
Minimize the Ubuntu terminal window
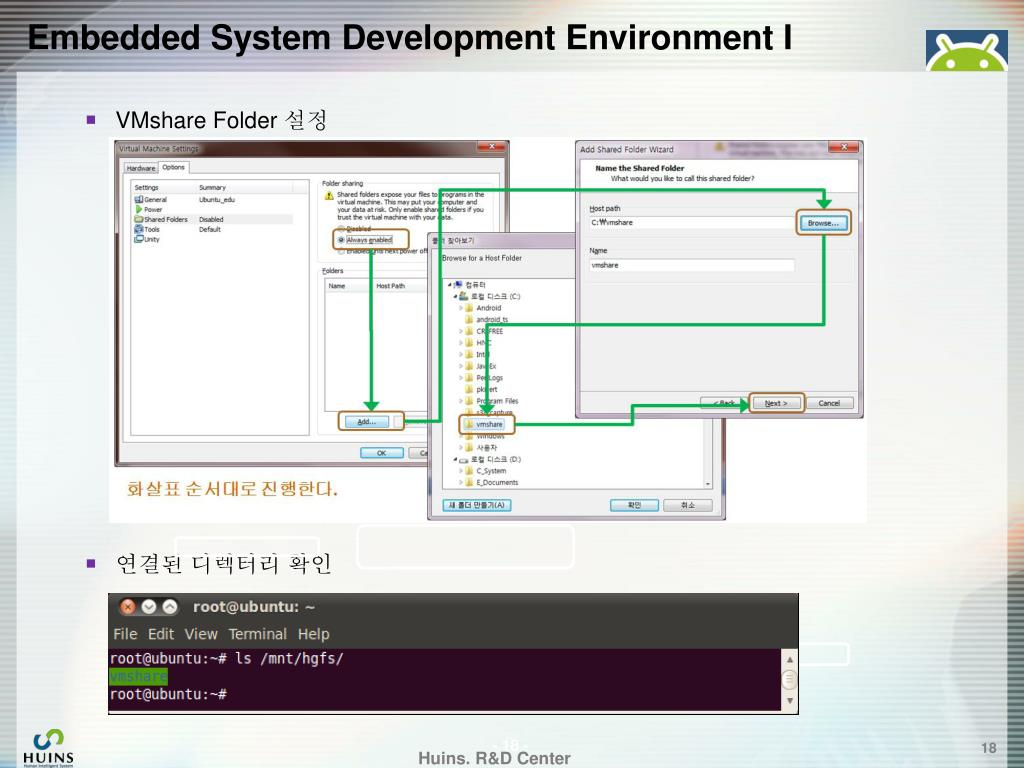click(149, 607)
